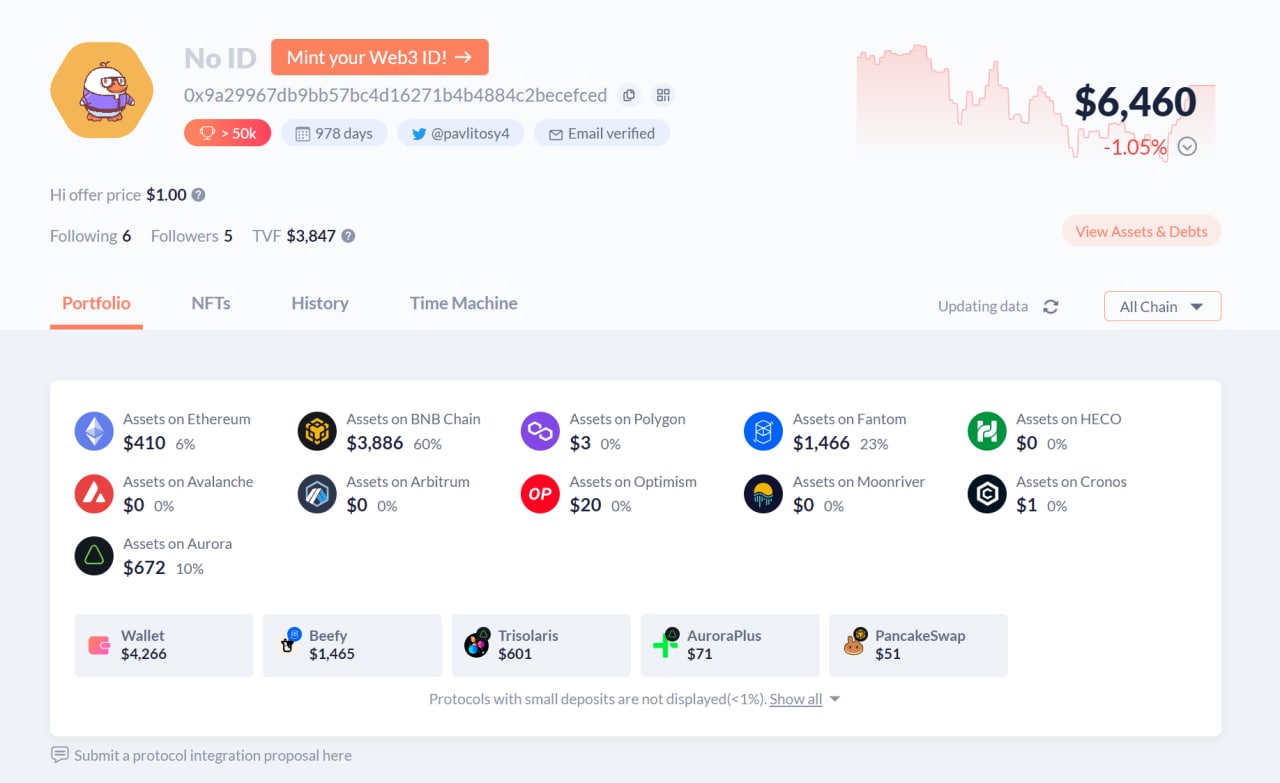Click the duck profile avatar
The image size is (1280, 783).
click(x=102, y=90)
